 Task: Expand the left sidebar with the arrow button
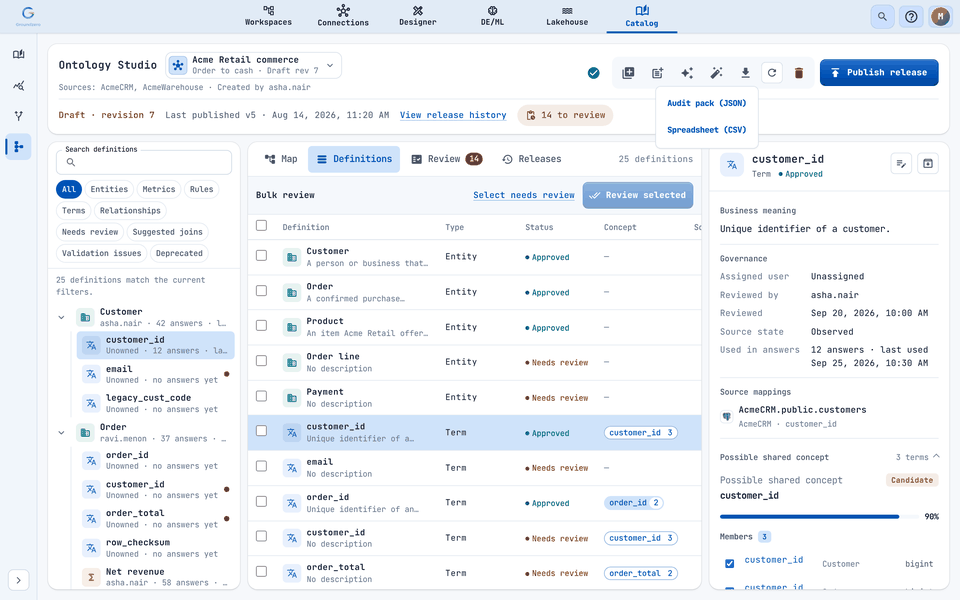click(x=18, y=580)
